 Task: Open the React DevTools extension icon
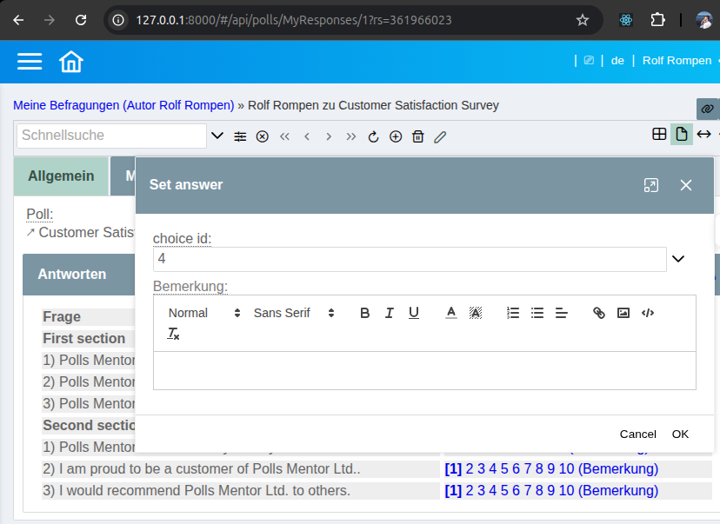coord(626,20)
